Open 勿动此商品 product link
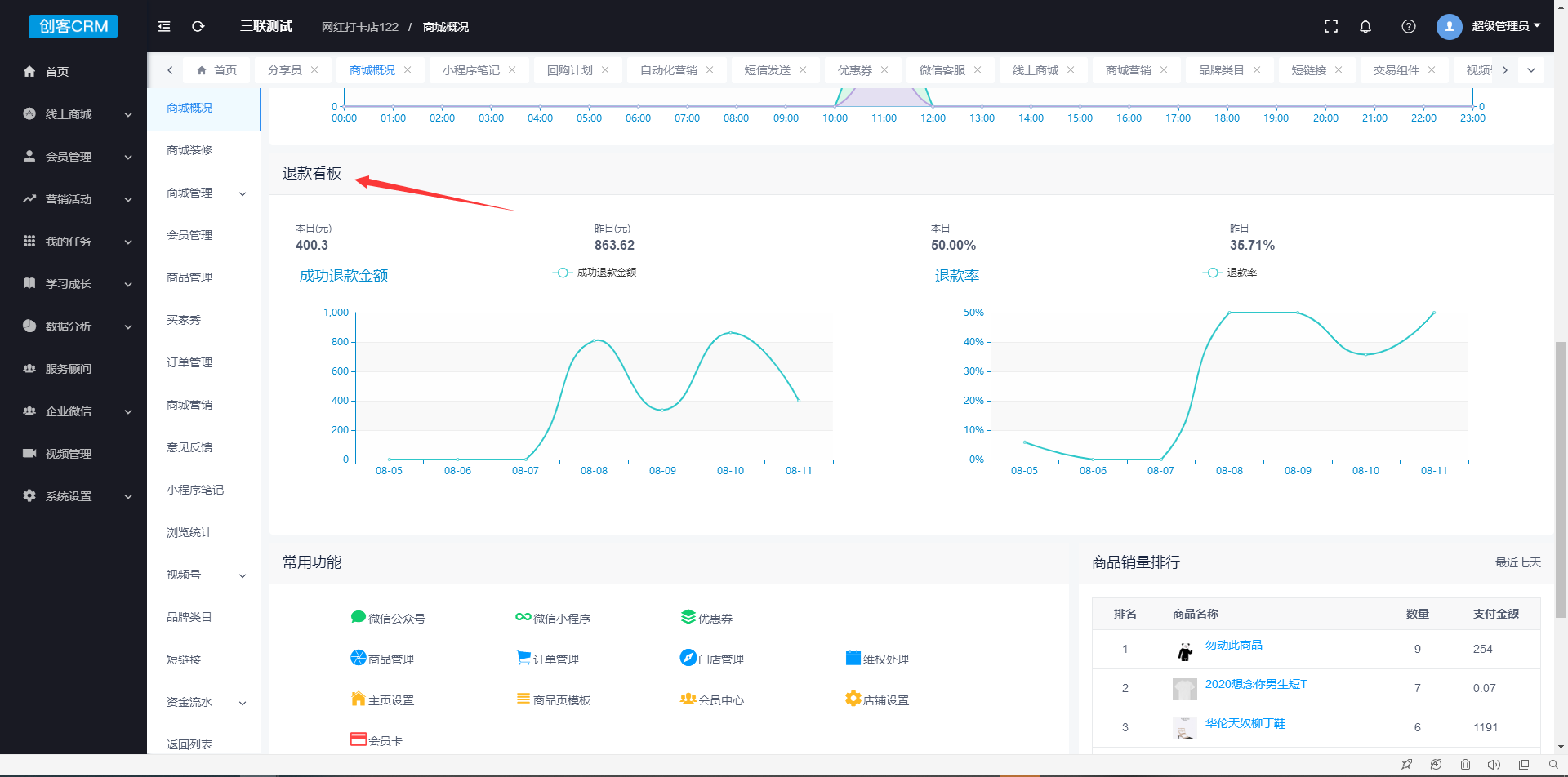The width and height of the screenshot is (1568, 777). pos(1233,645)
